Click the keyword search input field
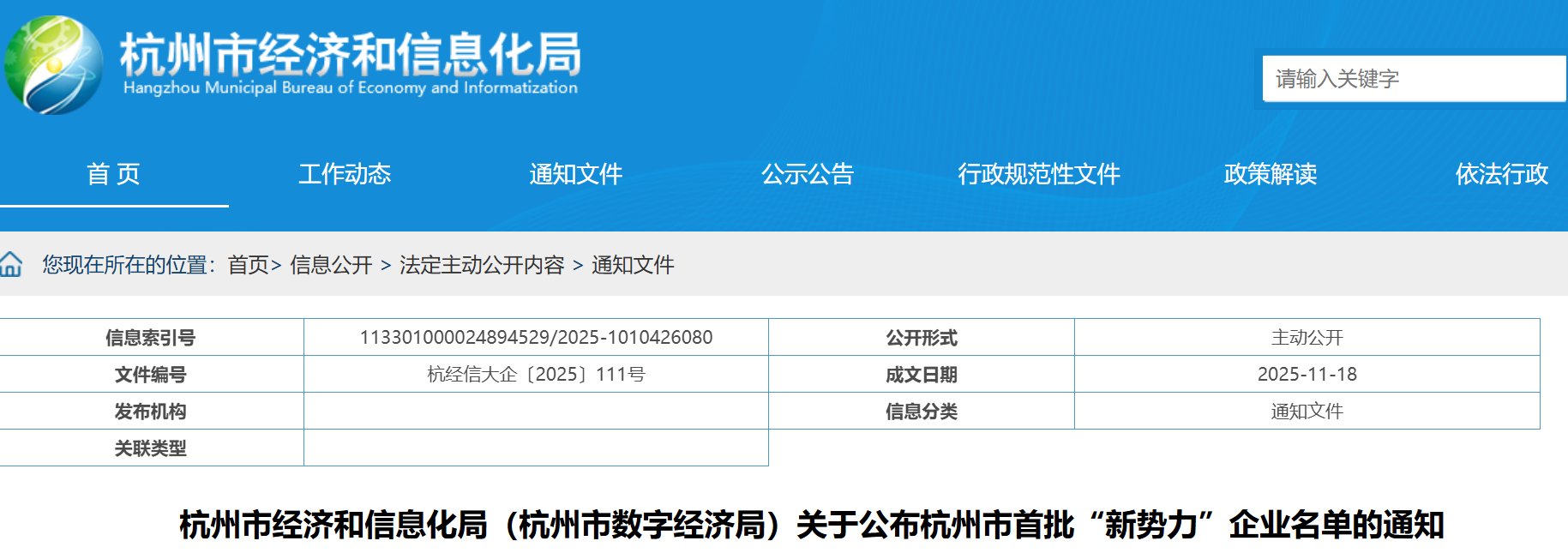Screen dimensions: 1568x553 (x=1413, y=79)
